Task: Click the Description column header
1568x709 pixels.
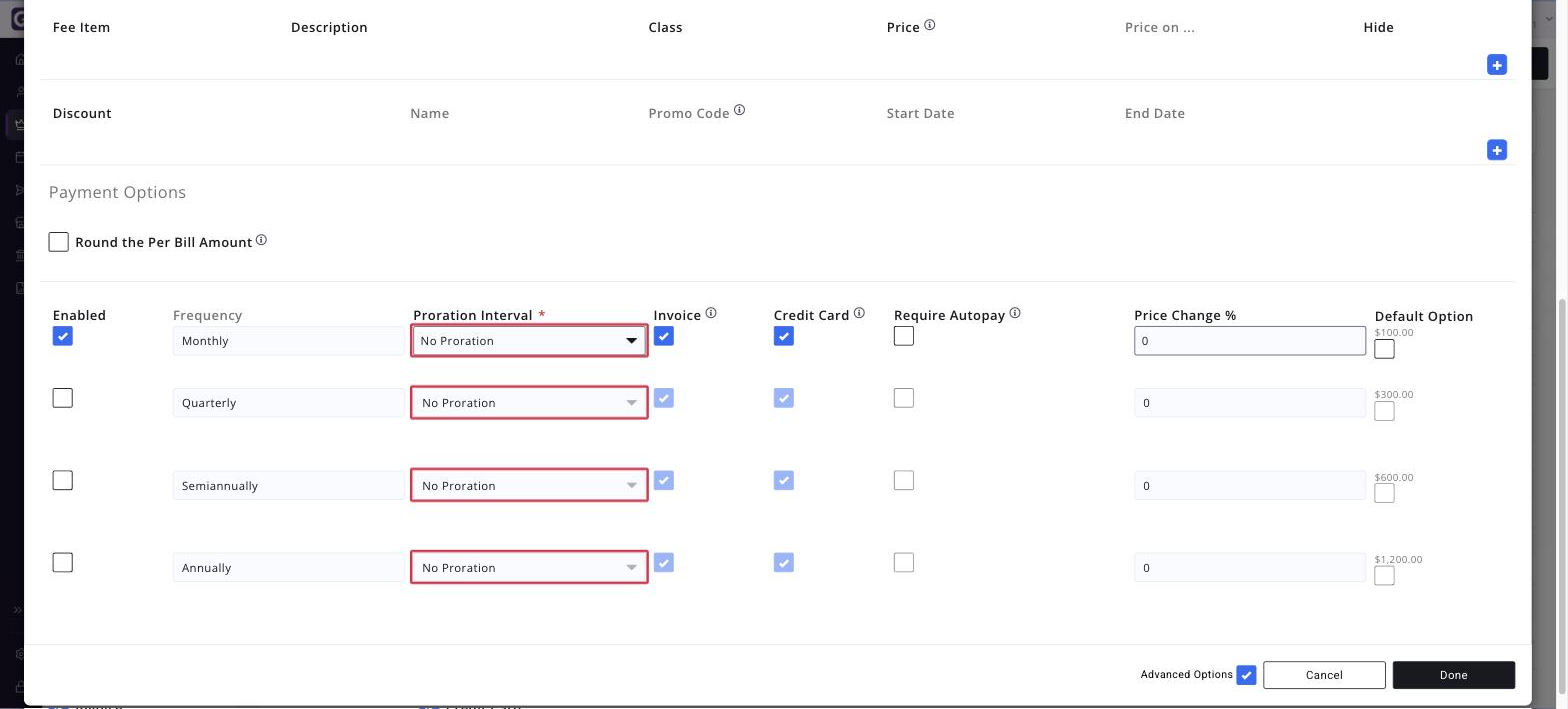Action: 329,27
